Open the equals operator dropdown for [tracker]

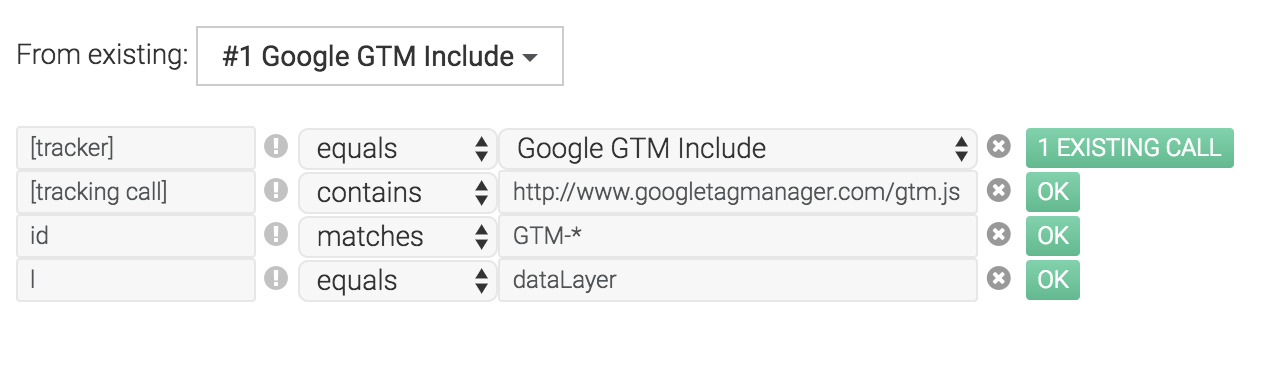[398, 149]
